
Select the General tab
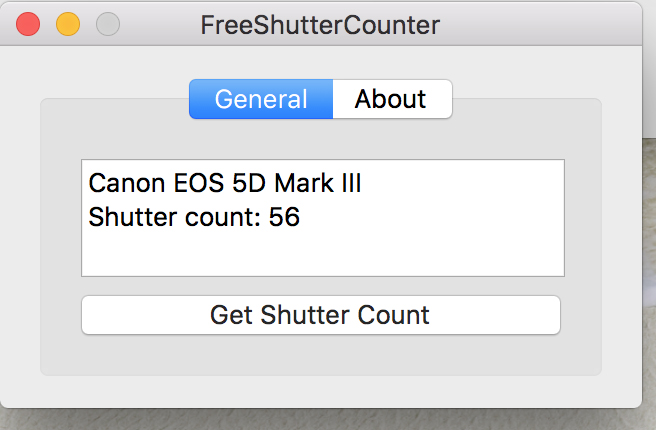[x=261, y=99]
